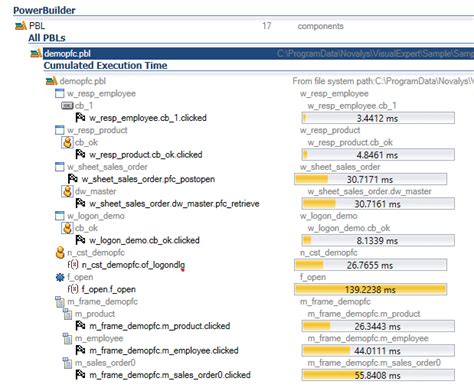Click the gear icon beside f_open
The image size is (474, 391).
(x=60, y=277)
